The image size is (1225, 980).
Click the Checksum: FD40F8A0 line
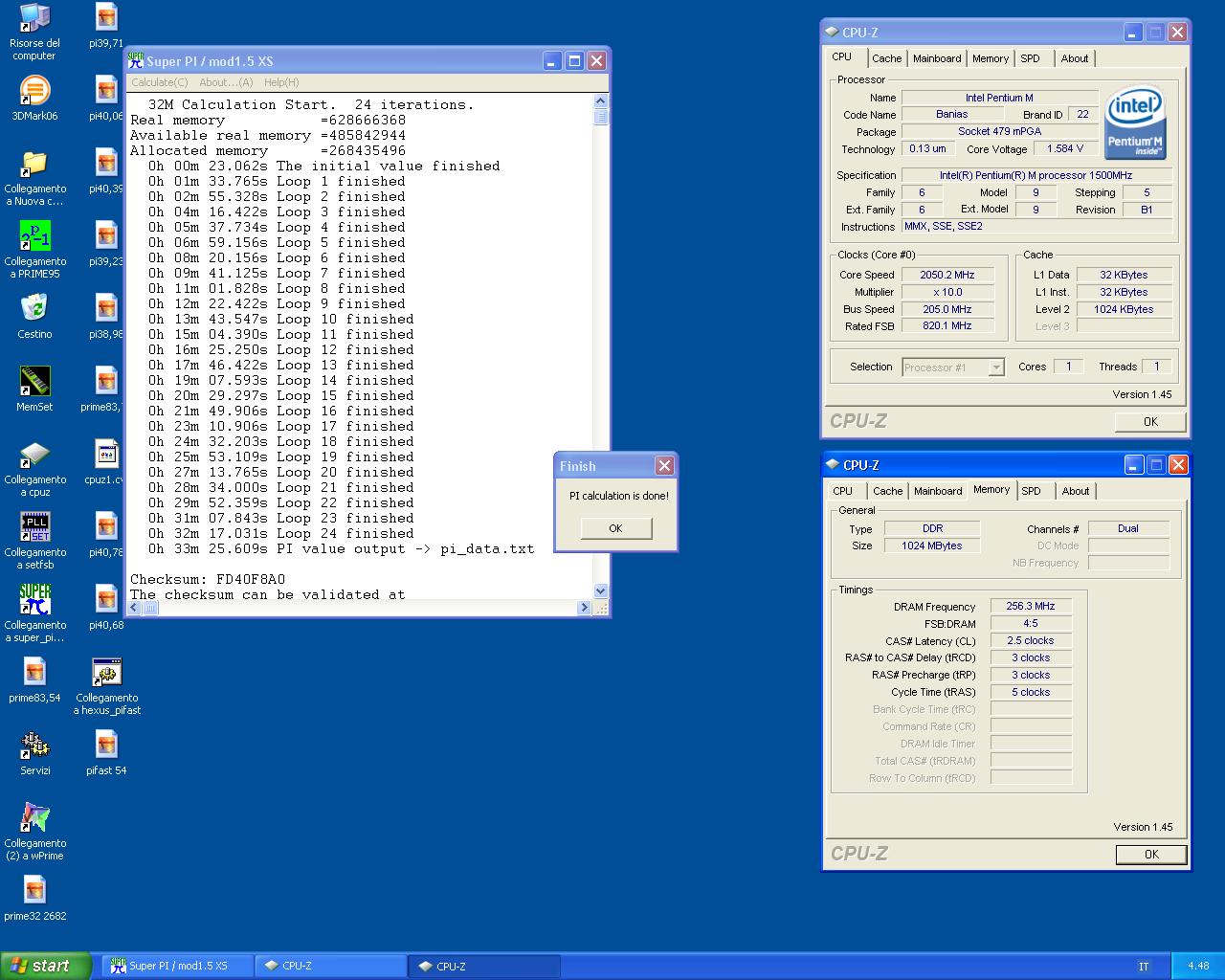pos(208,580)
